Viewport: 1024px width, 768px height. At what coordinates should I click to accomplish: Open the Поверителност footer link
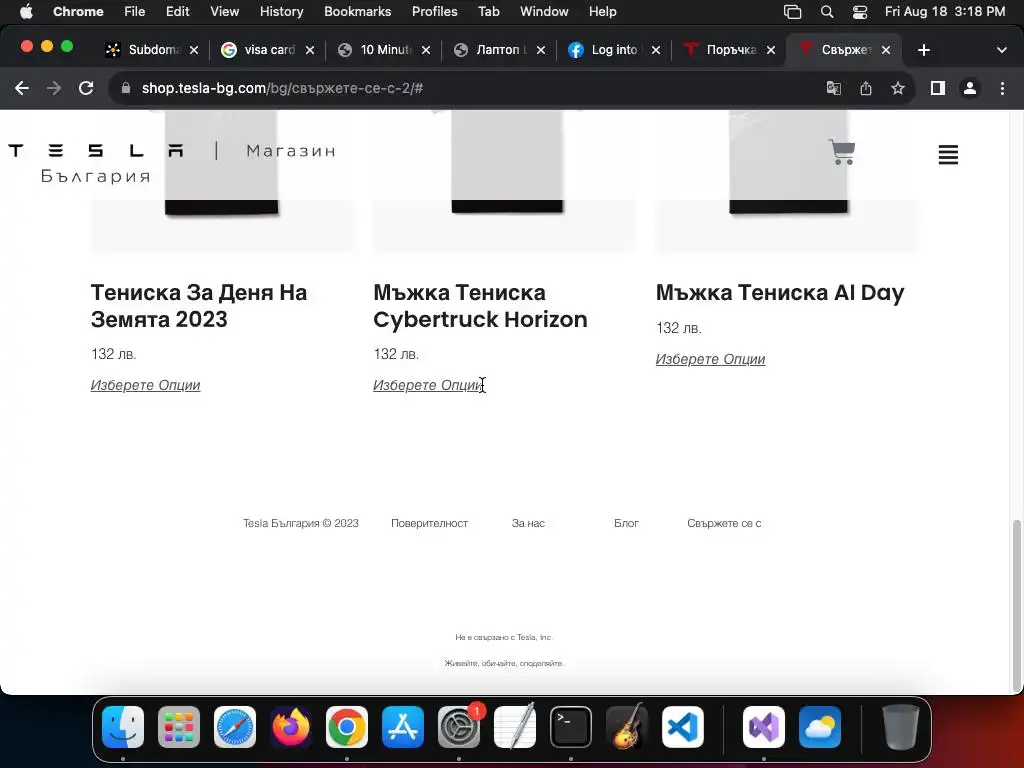[x=429, y=523]
